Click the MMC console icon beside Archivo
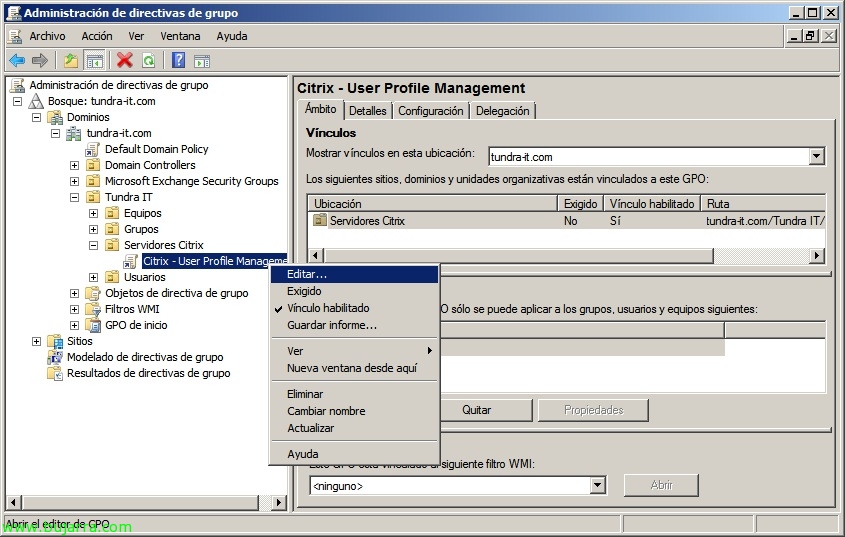The height and width of the screenshot is (537, 845). pyautogui.click(x=15, y=36)
